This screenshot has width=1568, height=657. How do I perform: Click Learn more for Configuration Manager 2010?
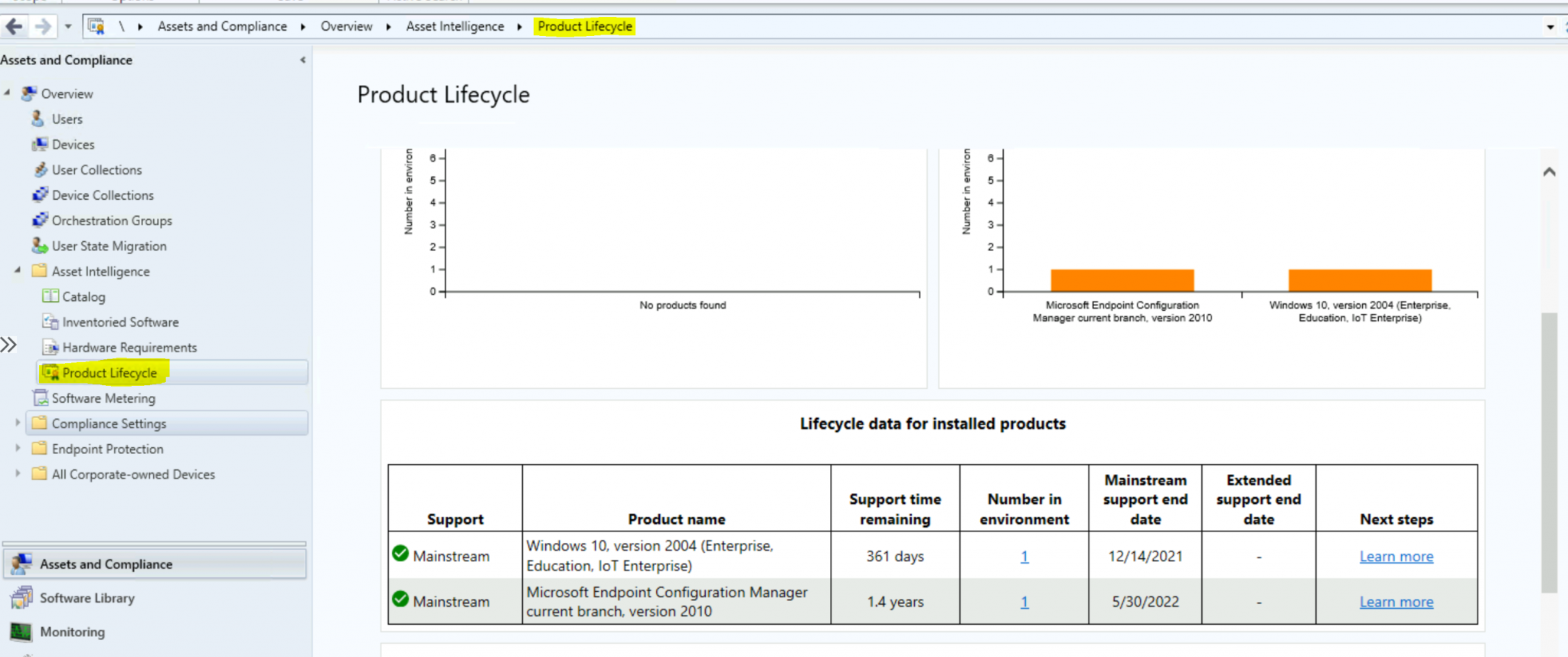[1396, 602]
